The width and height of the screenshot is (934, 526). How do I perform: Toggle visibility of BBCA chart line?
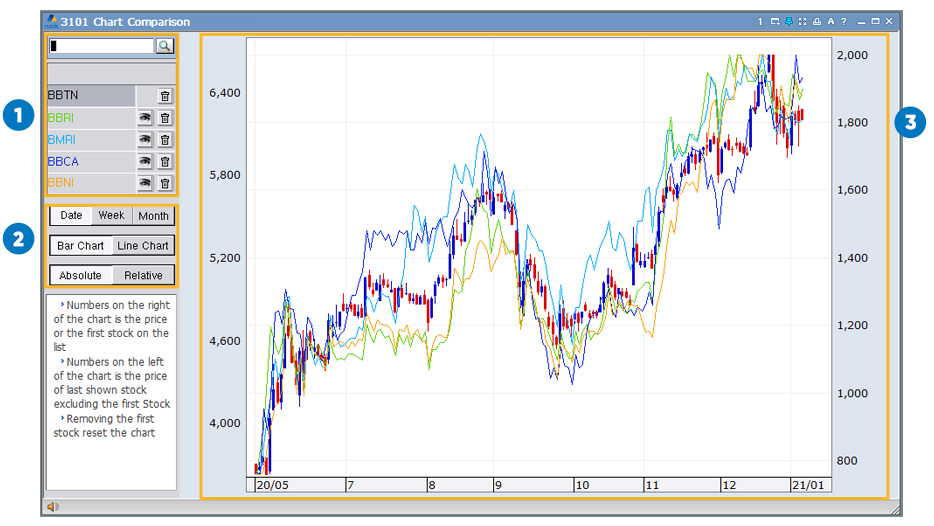coord(145,161)
